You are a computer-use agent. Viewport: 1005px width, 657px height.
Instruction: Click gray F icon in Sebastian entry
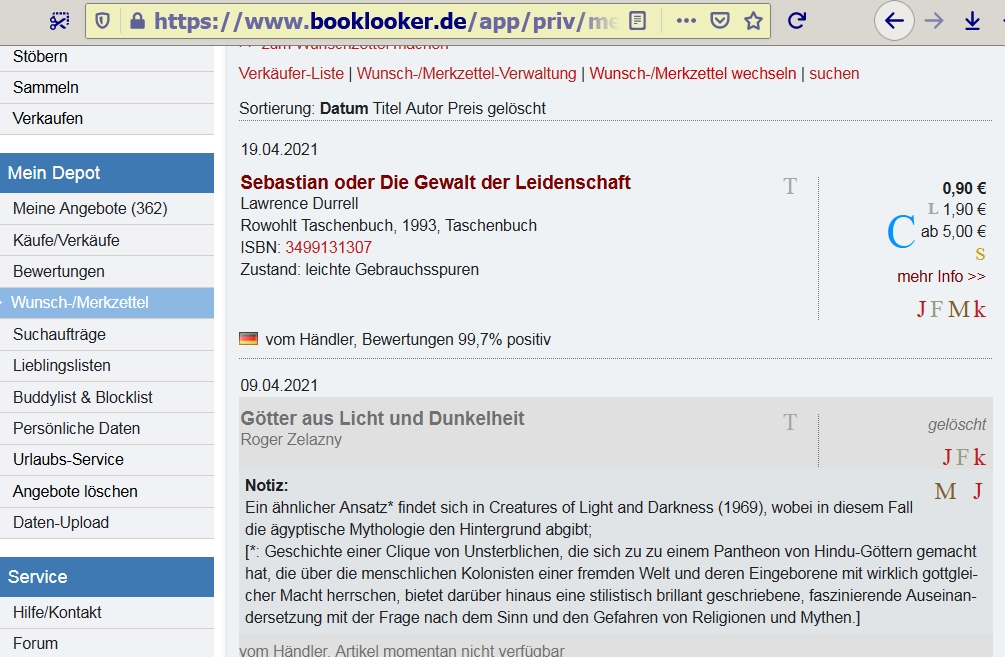tap(936, 310)
